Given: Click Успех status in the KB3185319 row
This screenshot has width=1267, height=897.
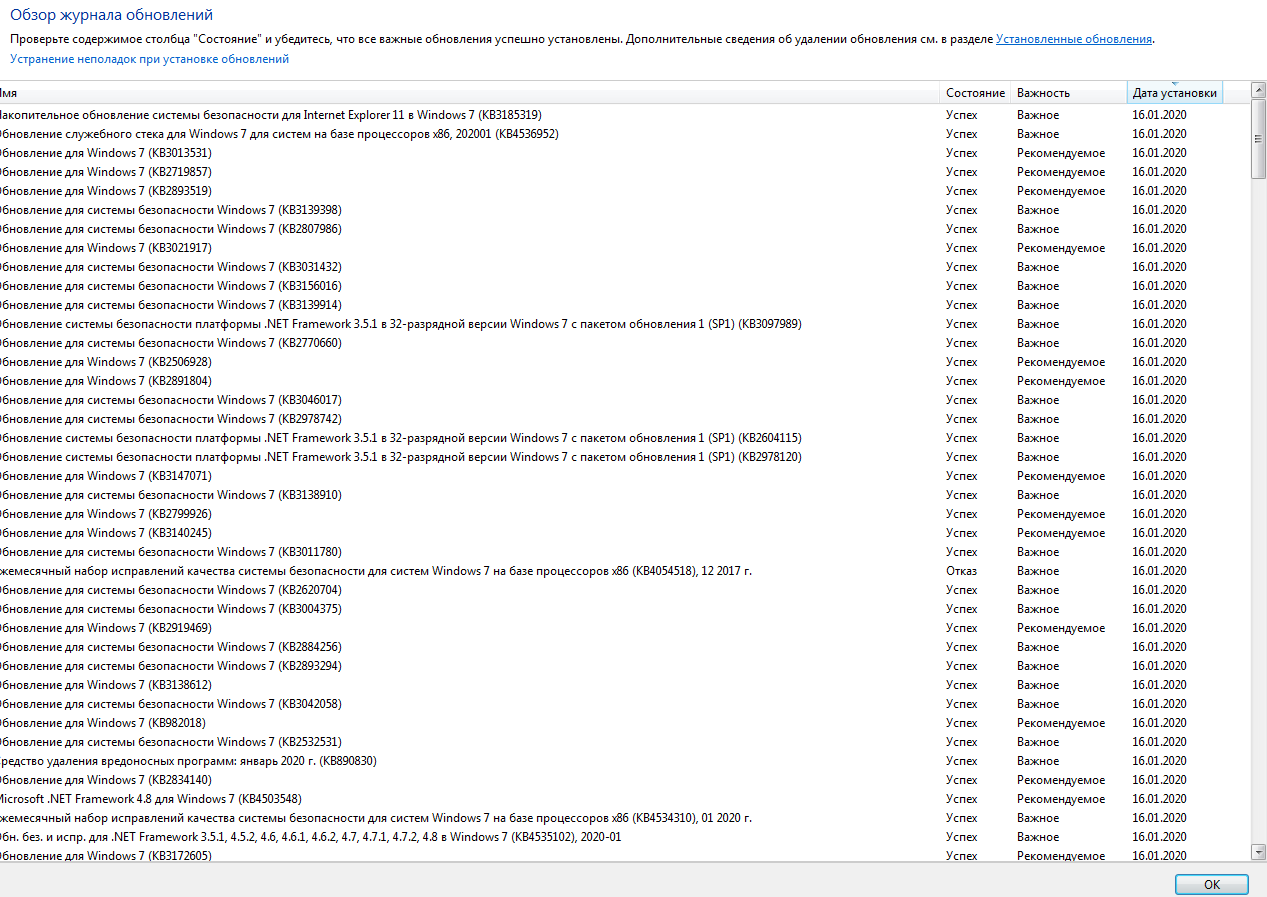Looking at the screenshot, I should (x=962, y=115).
